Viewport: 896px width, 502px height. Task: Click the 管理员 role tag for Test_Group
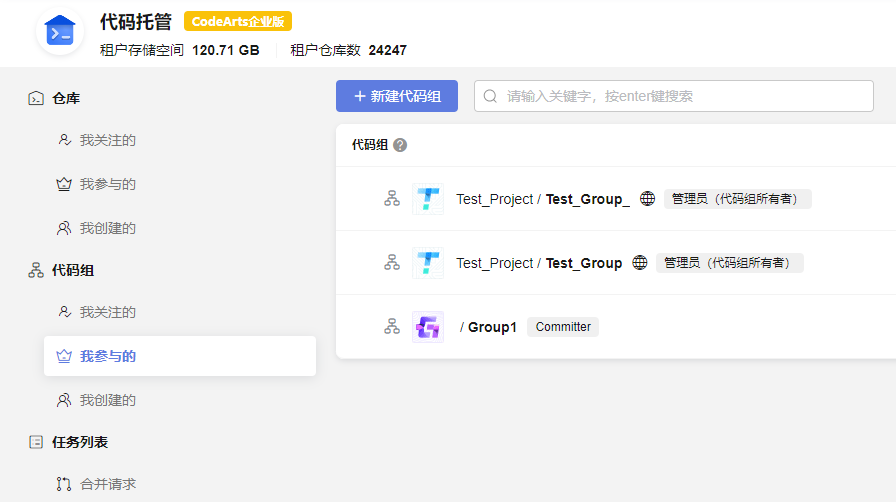click(x=730, y=263)
